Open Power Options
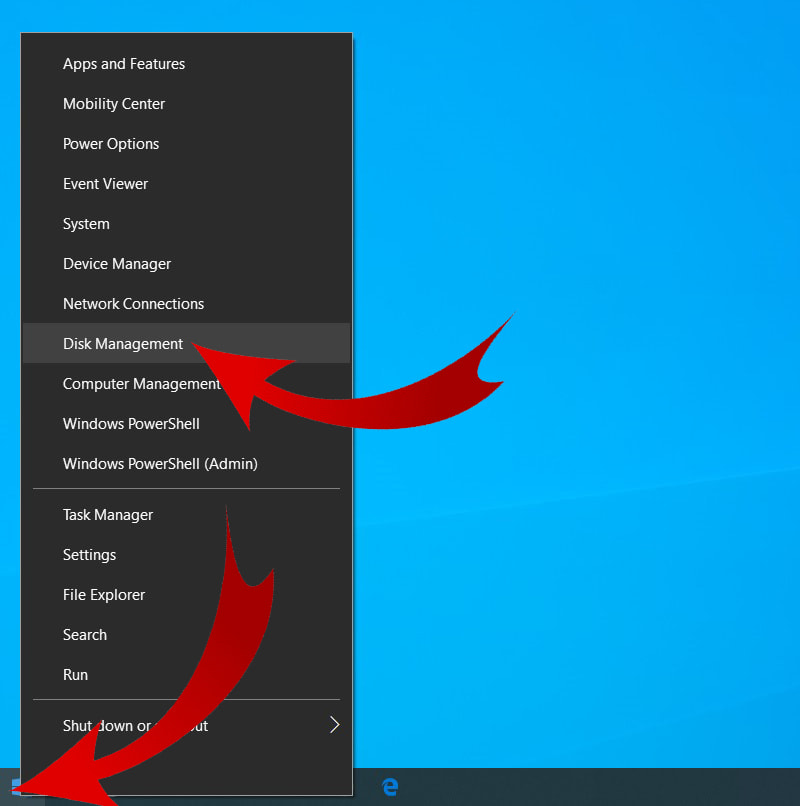Screen dimensions: 800x806 click(111, 143)
